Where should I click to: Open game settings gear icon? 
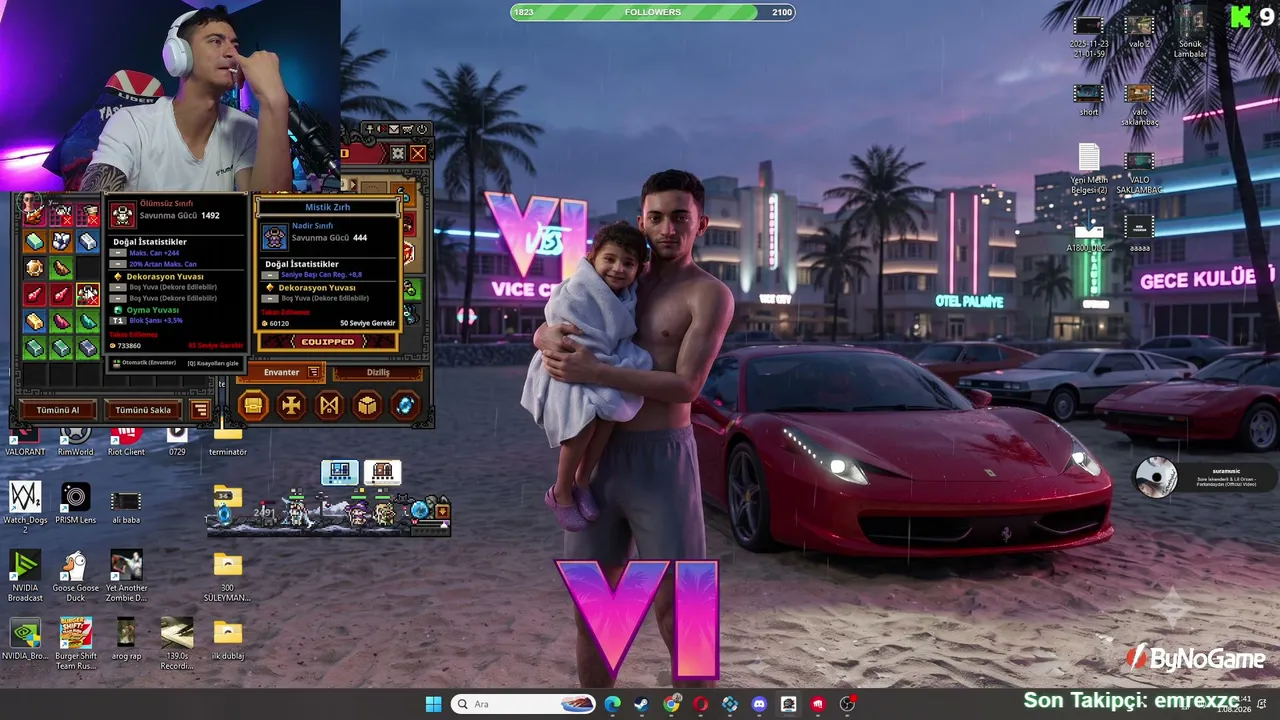[x=397, y=153]
